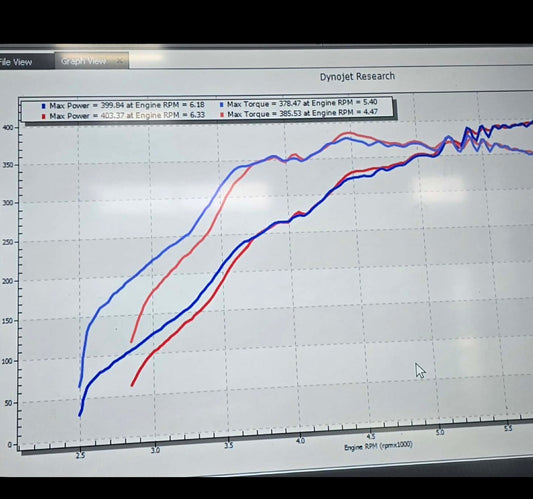Click the Dynojet Research graph title

coord(357,76)
